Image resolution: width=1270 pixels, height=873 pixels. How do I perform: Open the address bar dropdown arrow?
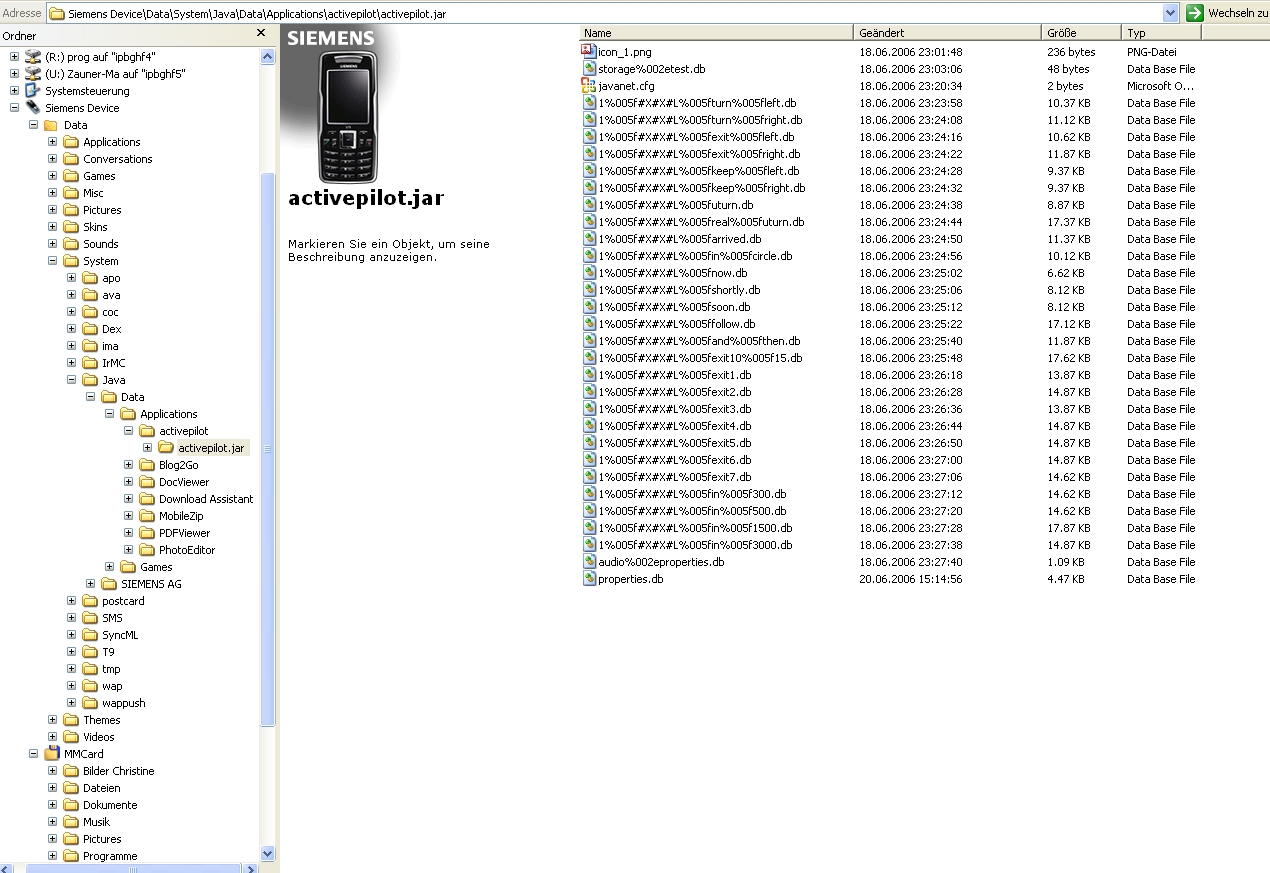[x=1171, y=13]
